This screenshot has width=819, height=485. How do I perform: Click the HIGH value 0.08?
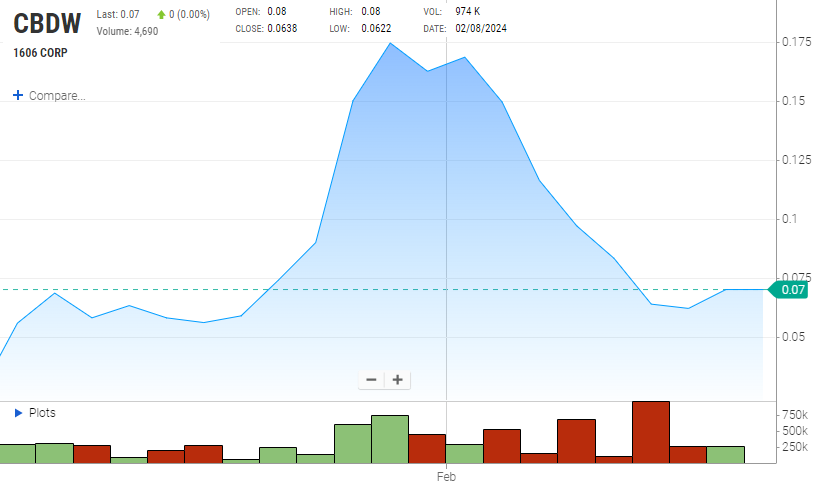tap(371, 11)
